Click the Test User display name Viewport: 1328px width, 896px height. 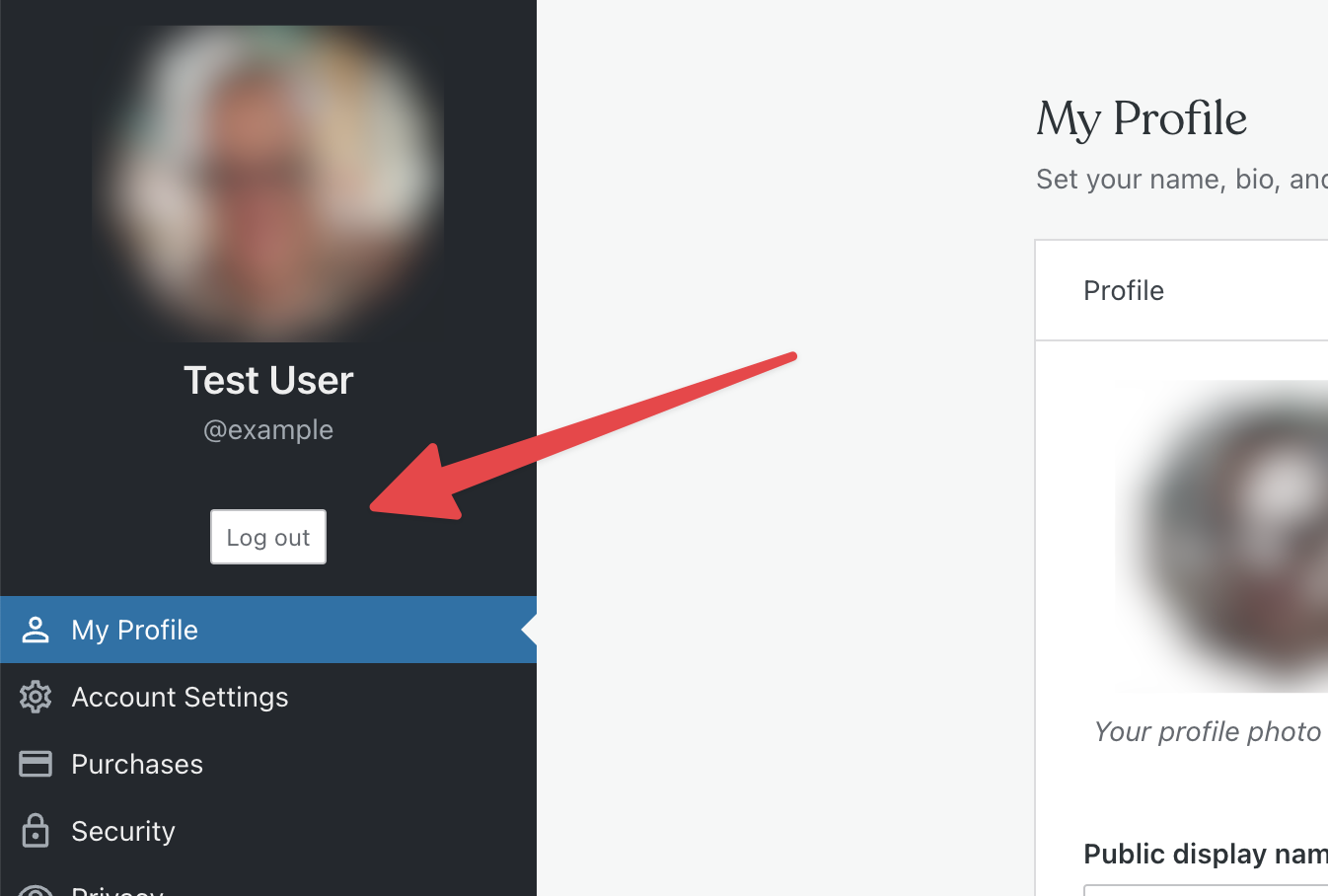pyautogui.click(x=268, y=380)
